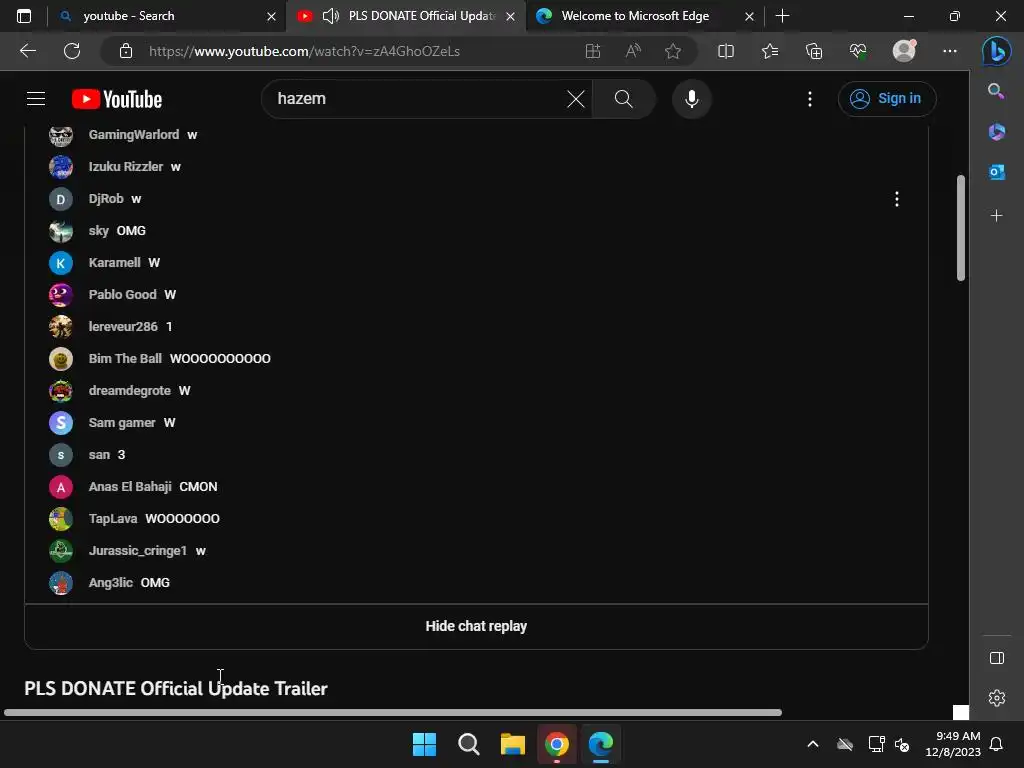Click the horizontal page scrollbar
Image resolution: width=1024 pixels, height=768 pixels.
point(392,712)
